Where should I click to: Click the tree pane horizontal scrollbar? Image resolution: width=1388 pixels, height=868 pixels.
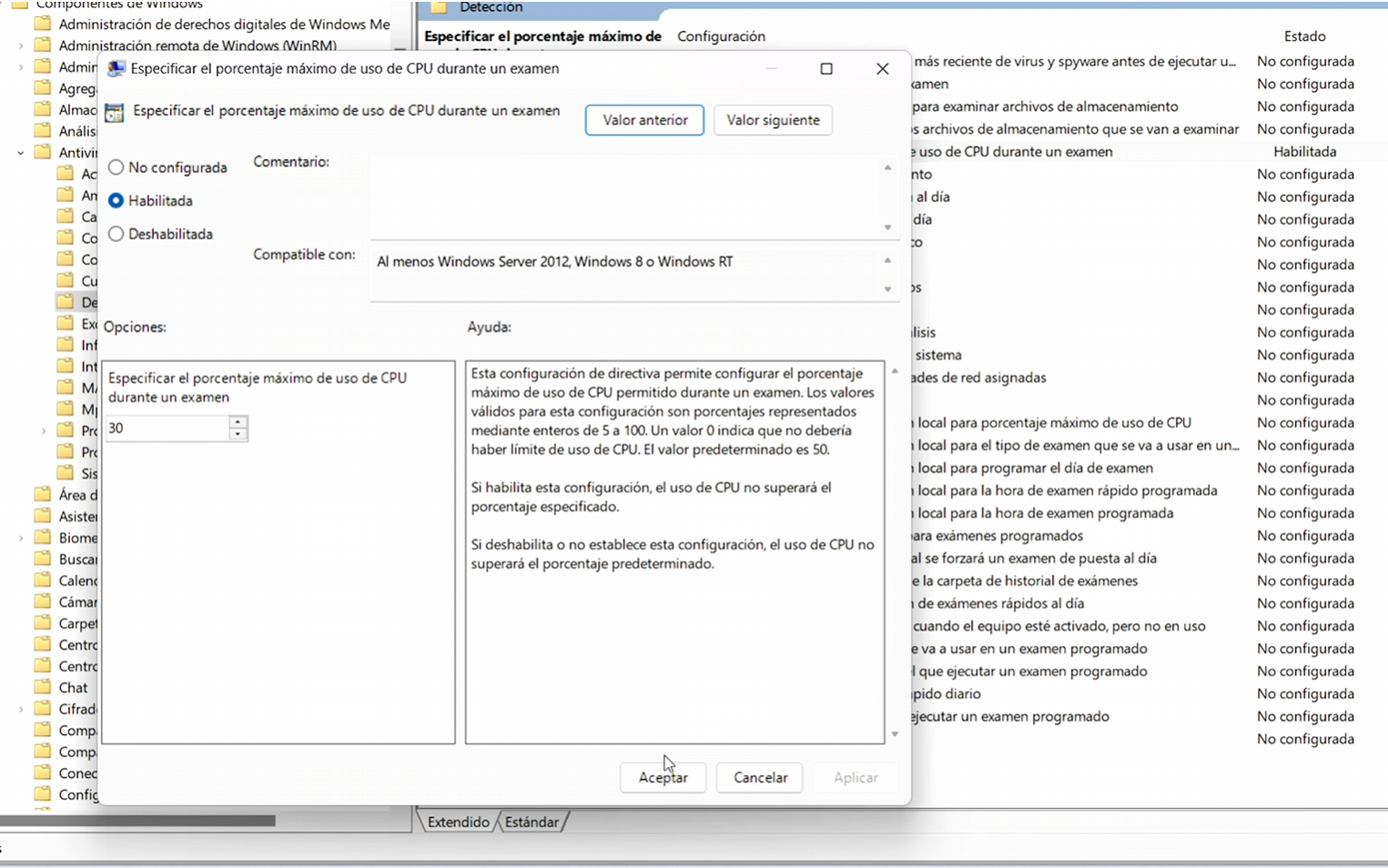pyautogui.click(x=137, y=821)
